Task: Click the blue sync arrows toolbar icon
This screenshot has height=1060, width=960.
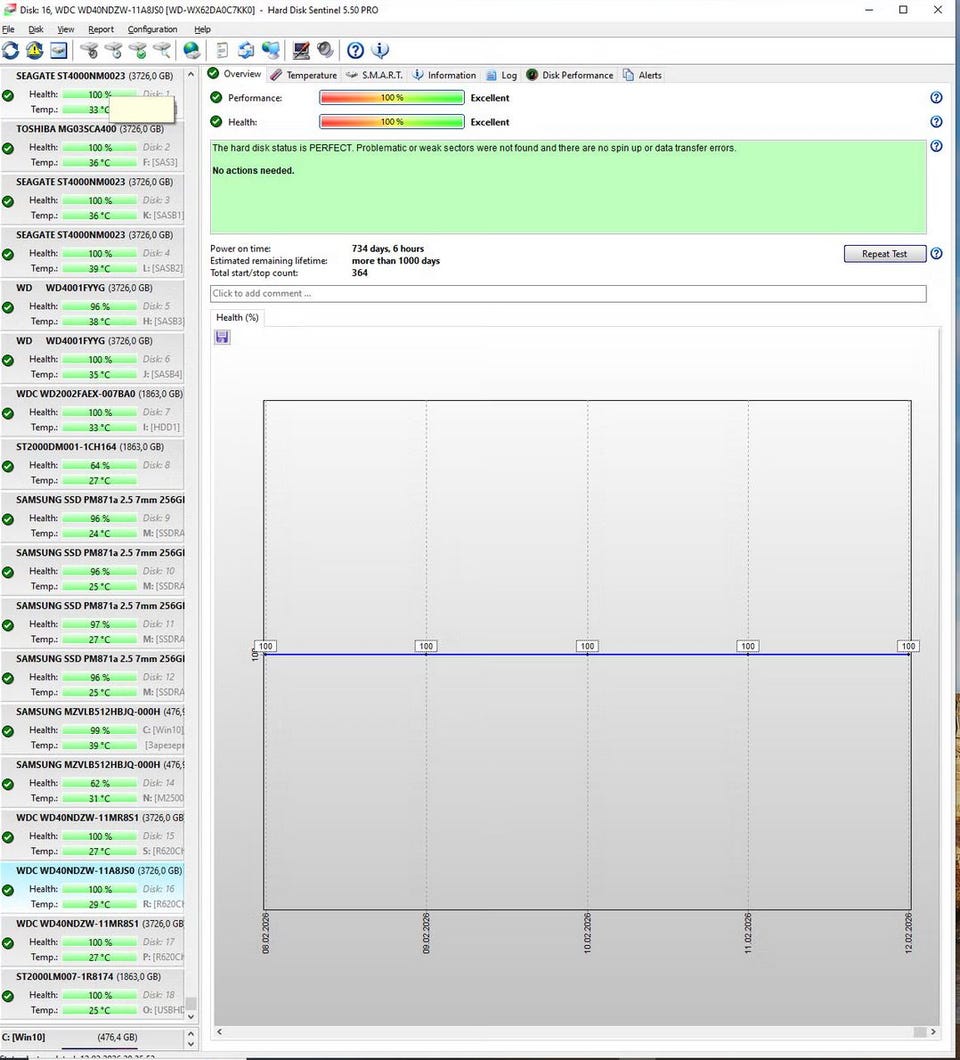Action: point(246,50)
